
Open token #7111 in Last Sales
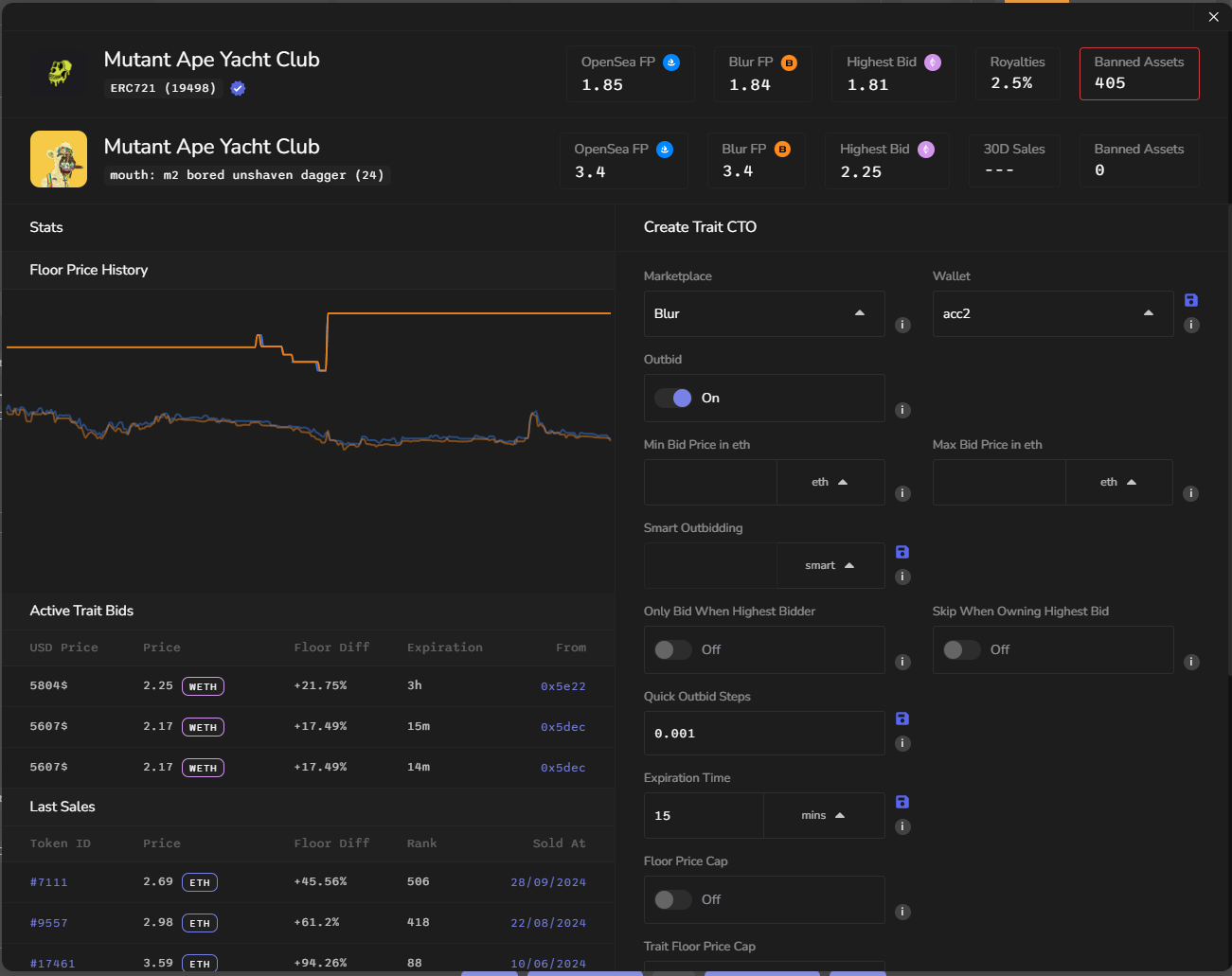[x=49, y=882]
